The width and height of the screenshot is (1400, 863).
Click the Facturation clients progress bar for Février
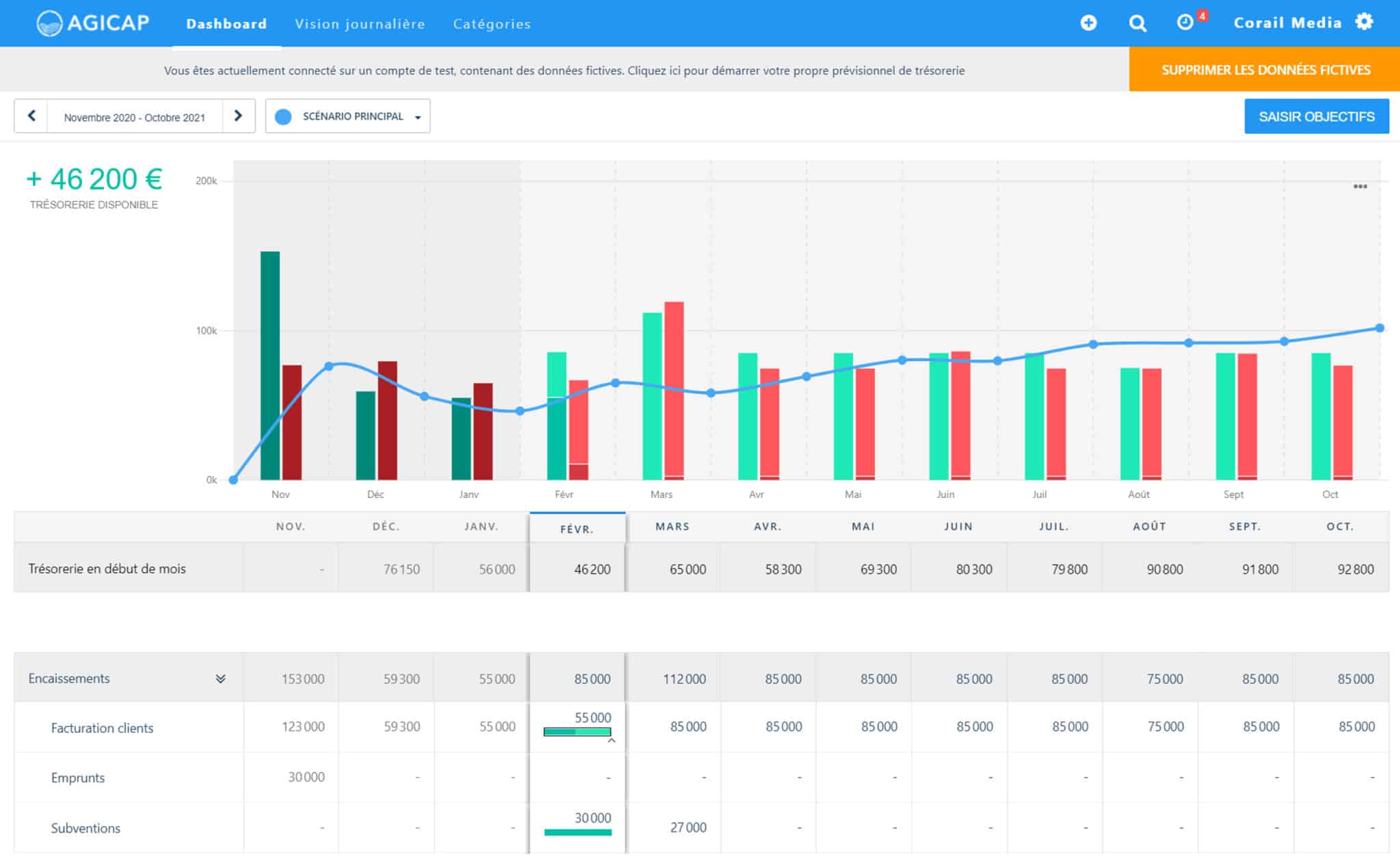tap(576, 732)
